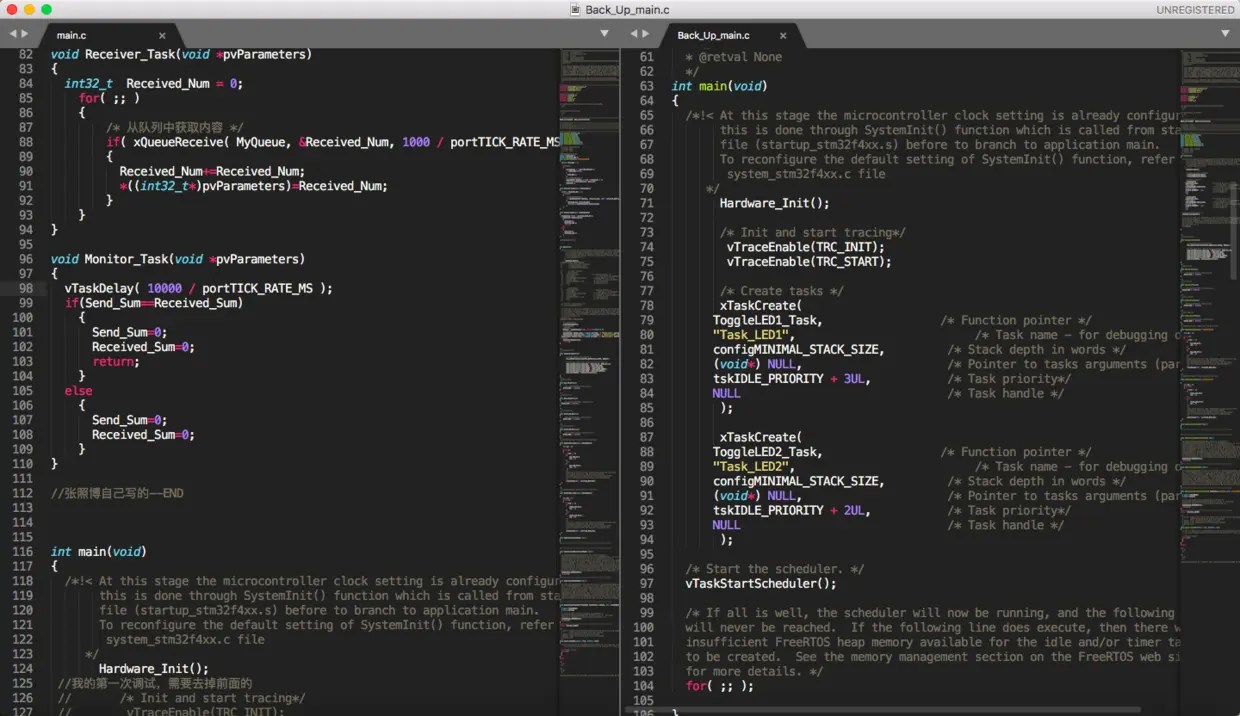Open the left pane's tab list dropdown arrow
This screenshot has width=1240, height=716.
pyautogui.click(x=604, y=34)
